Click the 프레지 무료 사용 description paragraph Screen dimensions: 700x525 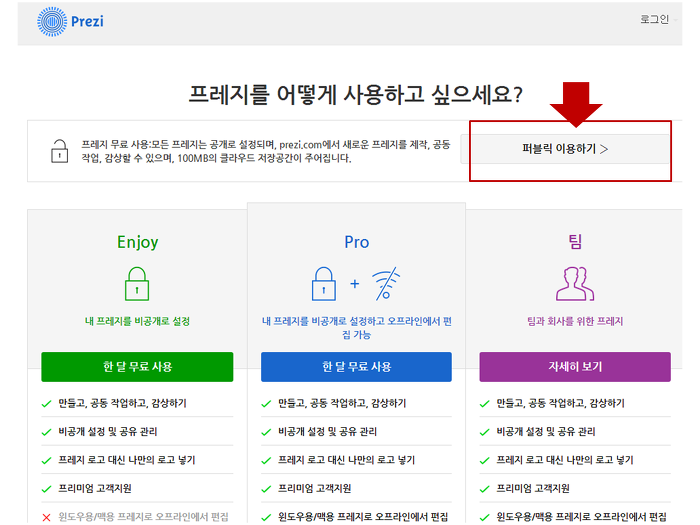266,151
